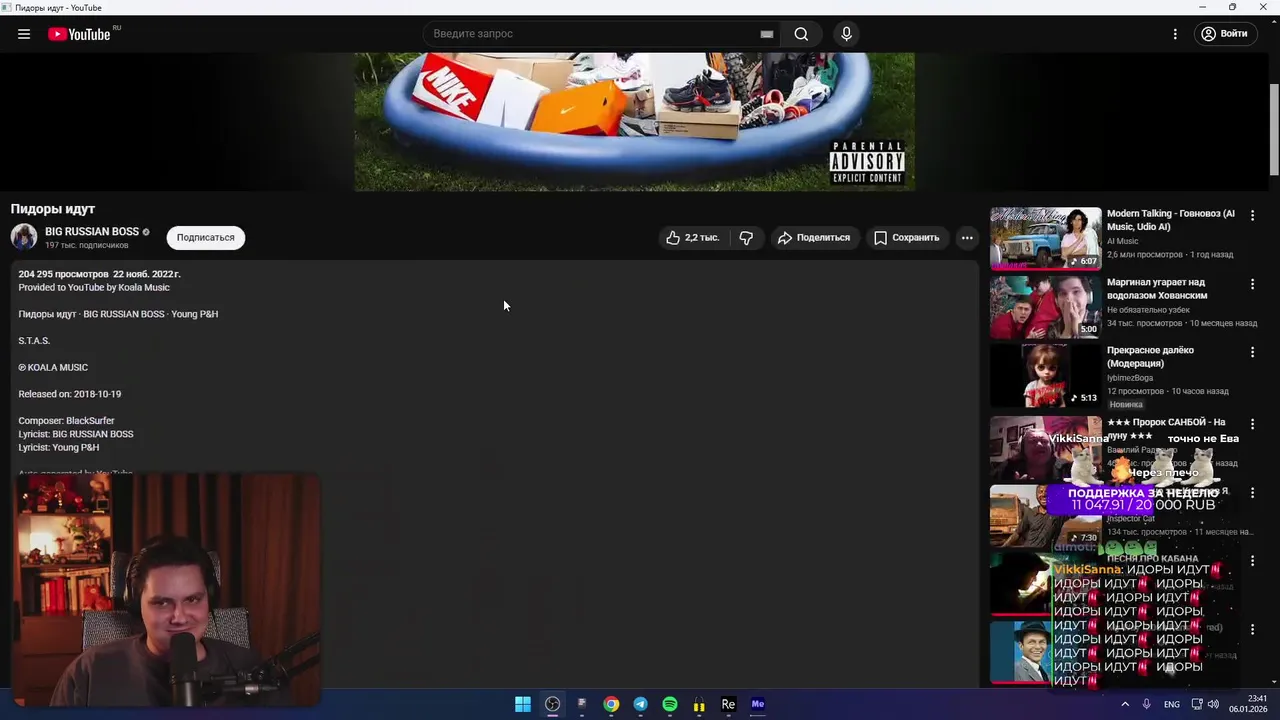
Task: Click the "Подписаться" subscribe button
Action: click(x=205, y=237)
